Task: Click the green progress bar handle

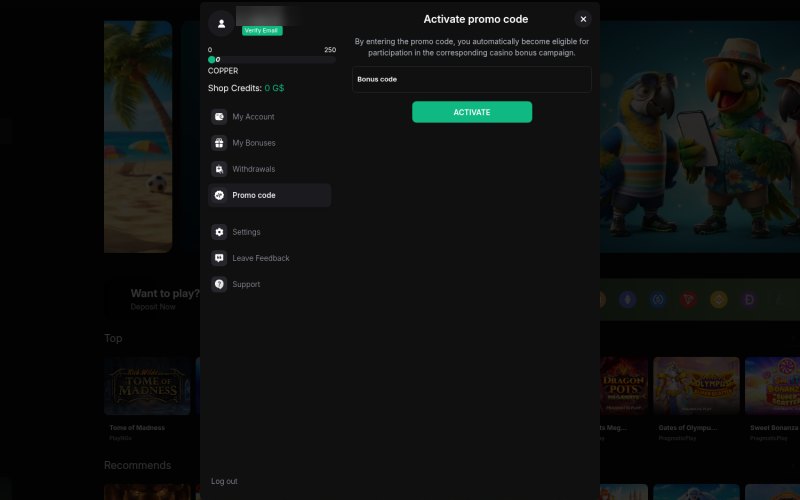Action: click(x=212, y=60)
